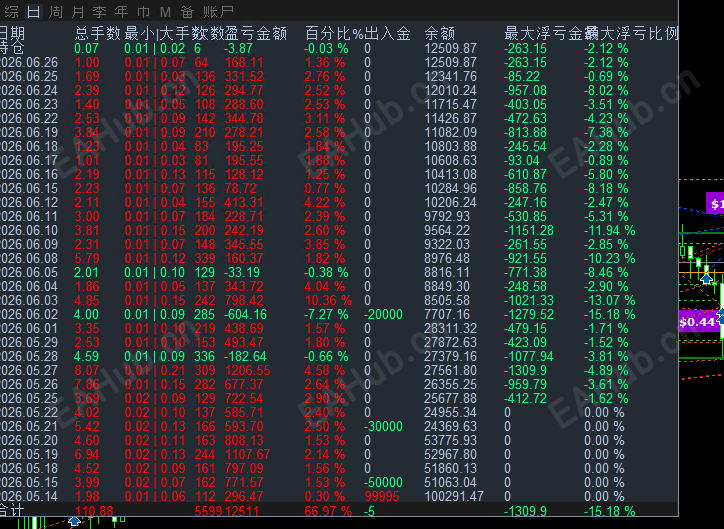Select the 年 yearly tab
724x529 pixels.
click(x=121, y=12)
